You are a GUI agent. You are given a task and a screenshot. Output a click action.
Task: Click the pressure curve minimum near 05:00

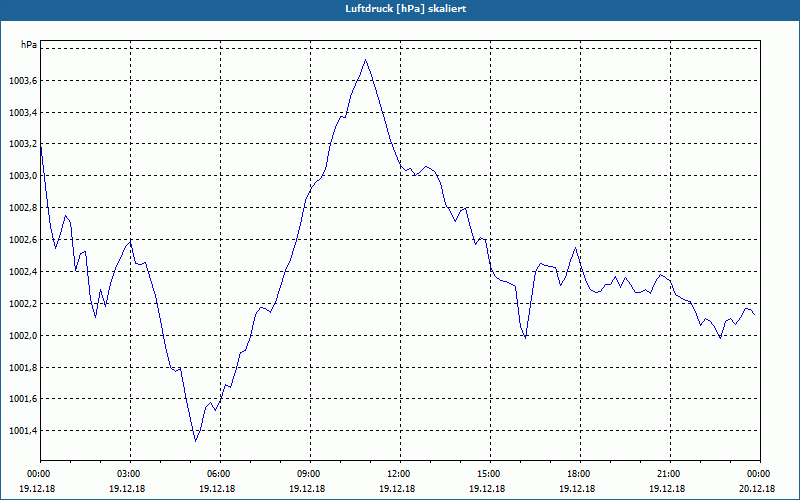[195, 441]
